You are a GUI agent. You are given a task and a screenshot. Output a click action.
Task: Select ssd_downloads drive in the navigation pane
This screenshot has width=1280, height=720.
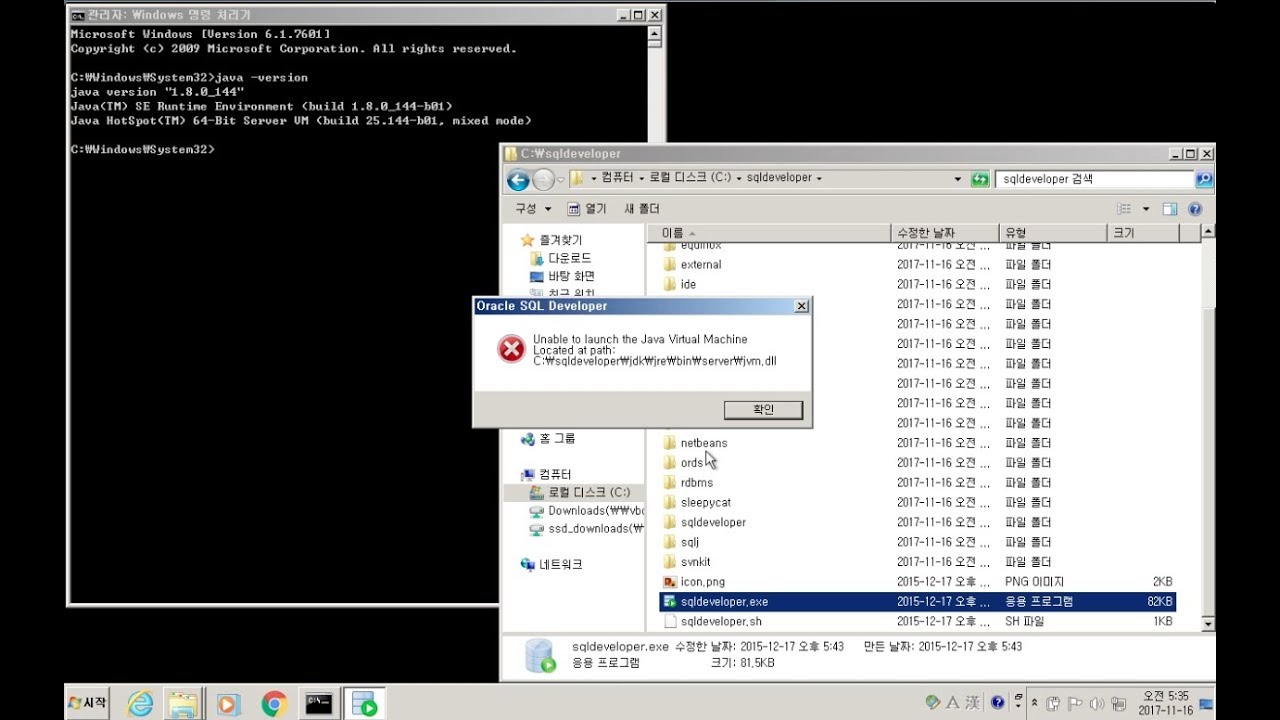tap(586, 528)
